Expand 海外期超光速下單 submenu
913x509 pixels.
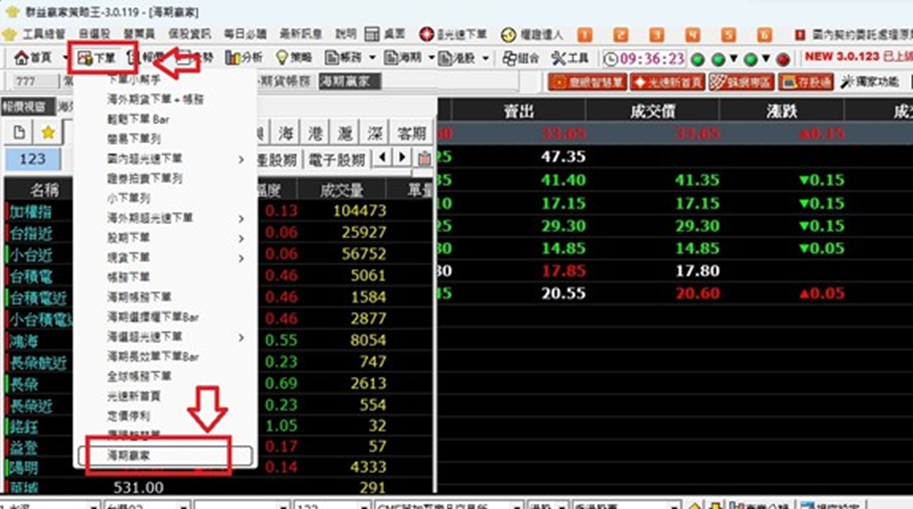point(241,218)
